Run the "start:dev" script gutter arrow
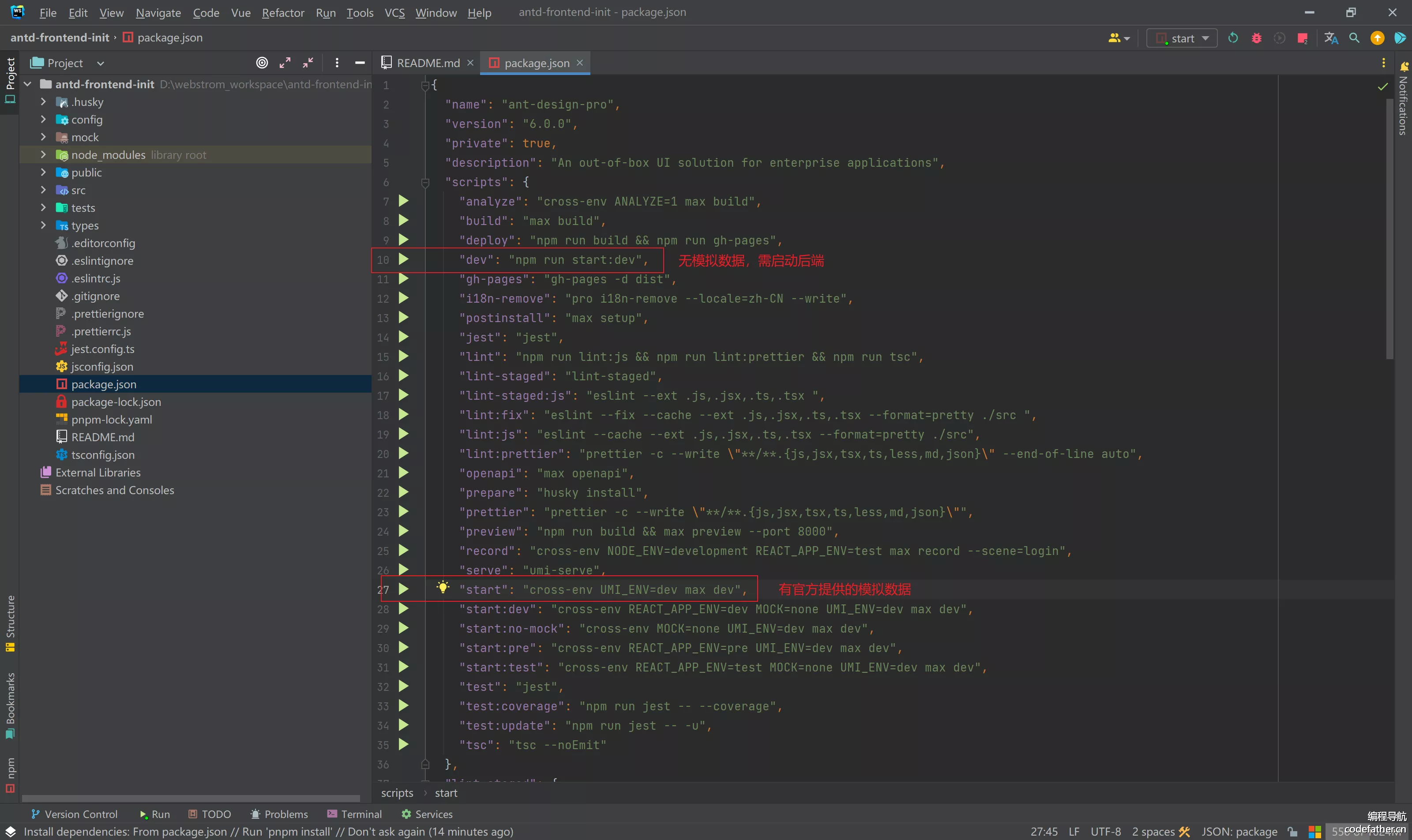This screenshot has height=840, width=1412. 403,608
